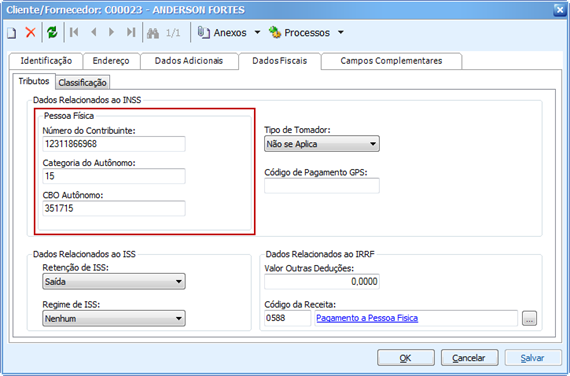This screenshot has height=376, width=570.
Task: Open the Dados Adicionais tab
Action: [189, 61]
